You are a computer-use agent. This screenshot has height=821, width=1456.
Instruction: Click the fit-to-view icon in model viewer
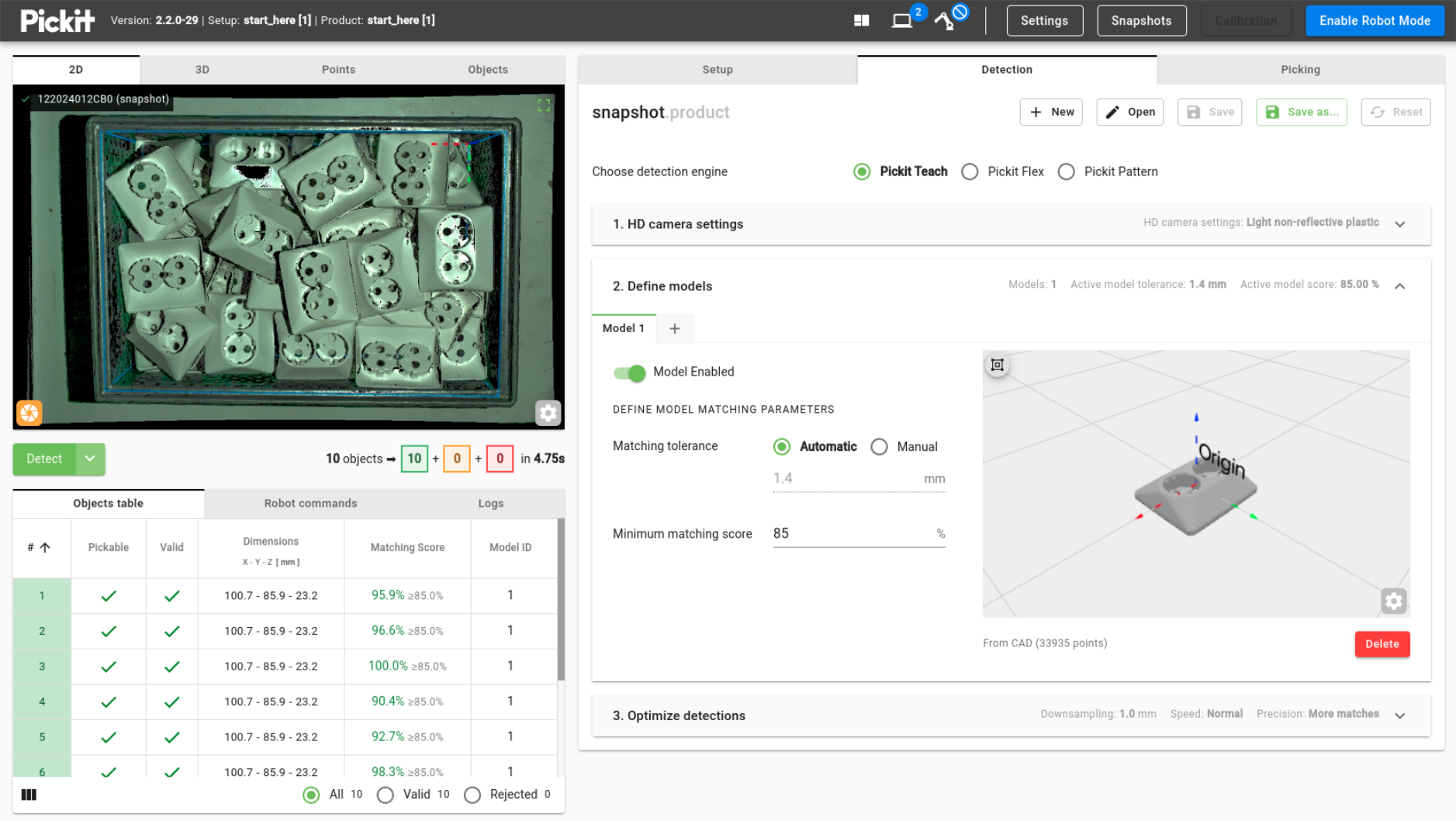(x=998, y=365)
